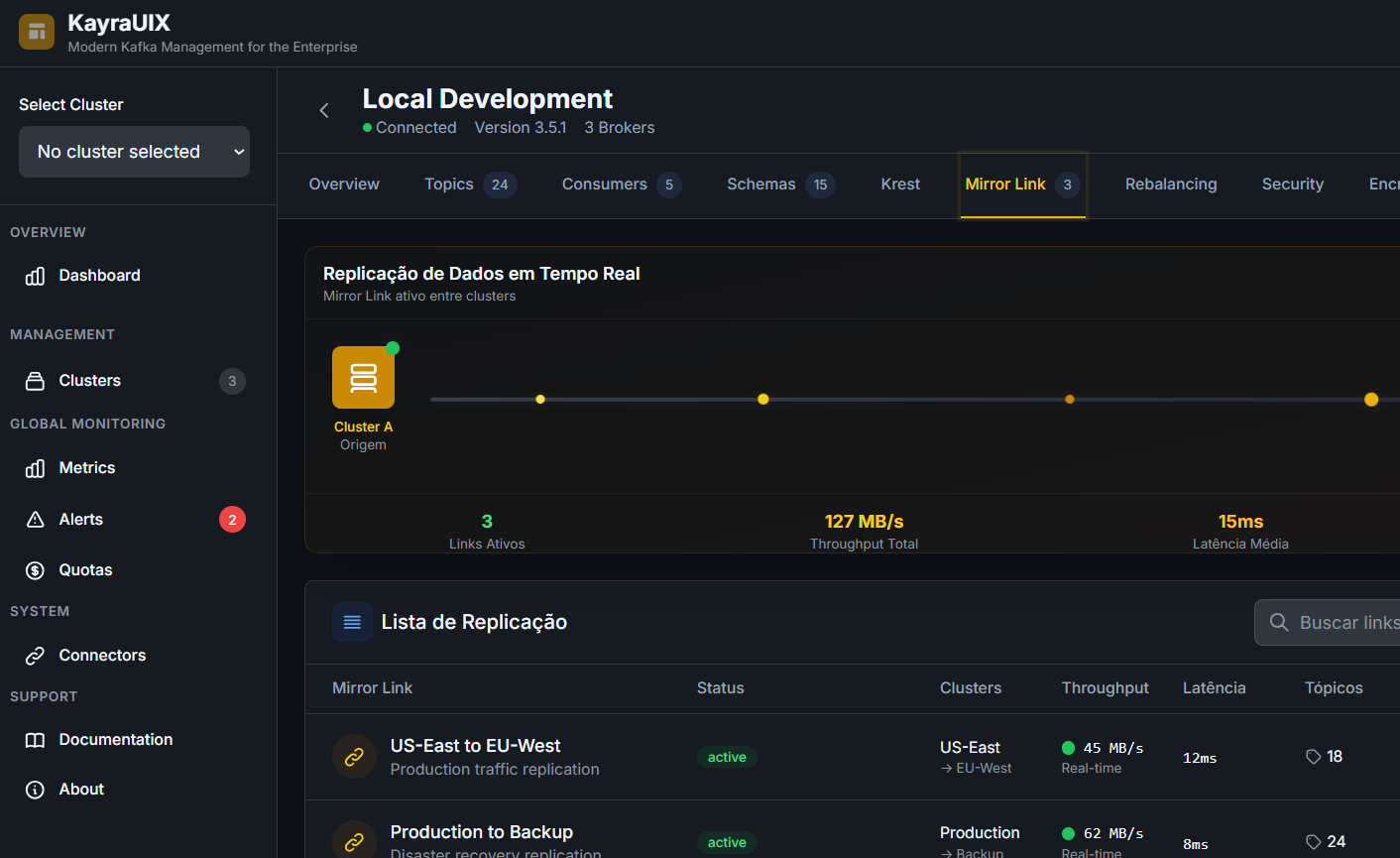Click the 45 MB/s throughput value
Screen dimensions: 1400x858
[x=1113, y=748]
